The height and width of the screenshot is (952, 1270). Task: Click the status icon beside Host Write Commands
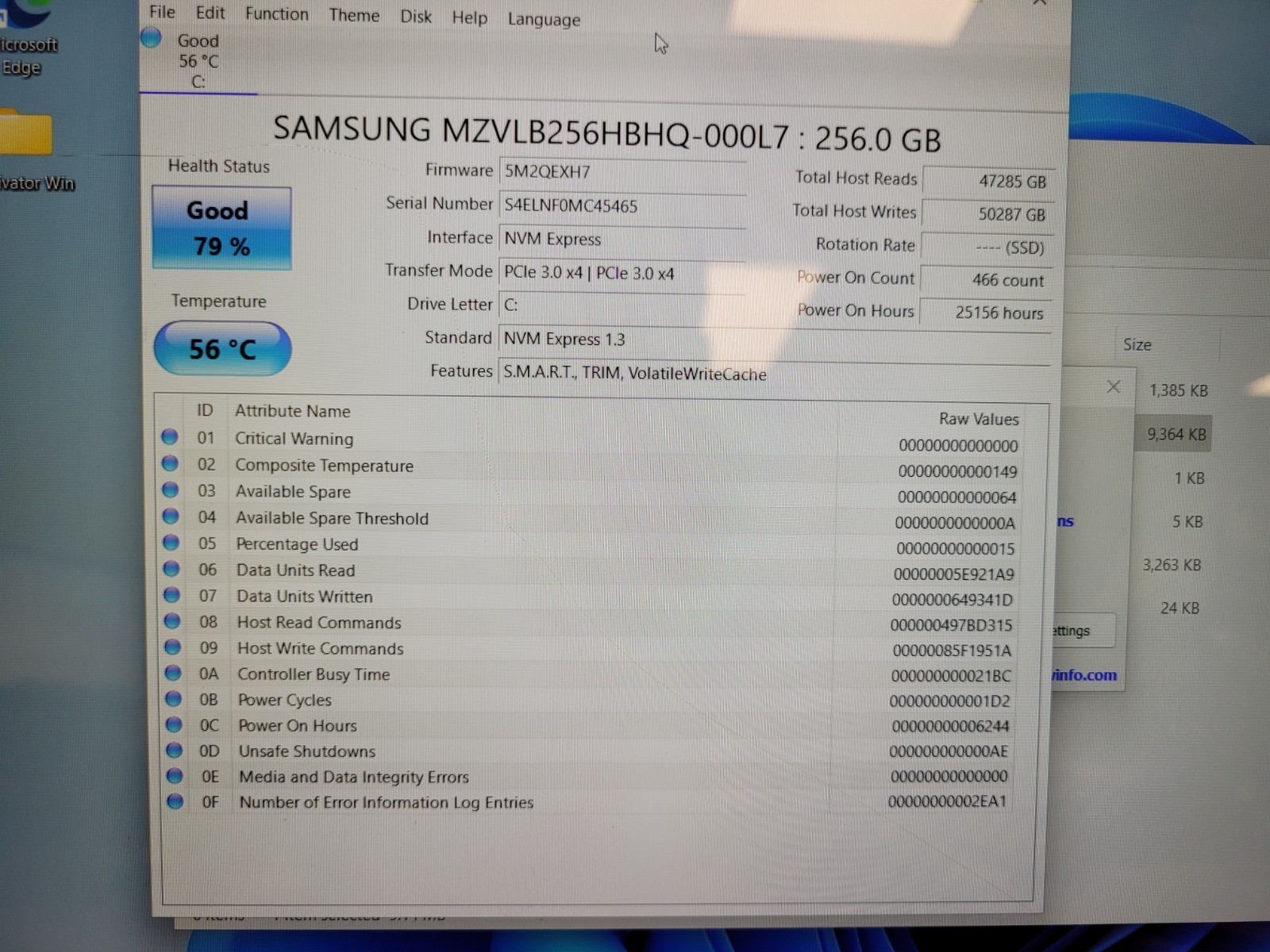point(172,647)
